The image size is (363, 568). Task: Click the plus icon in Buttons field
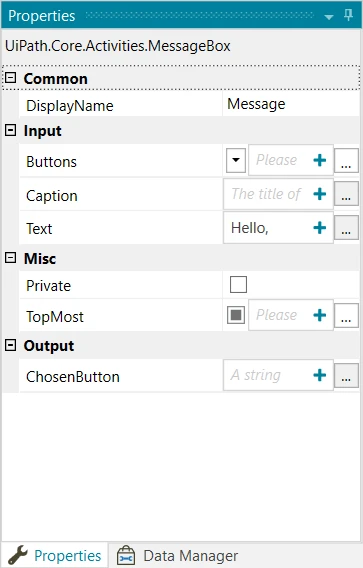(320, 160)
